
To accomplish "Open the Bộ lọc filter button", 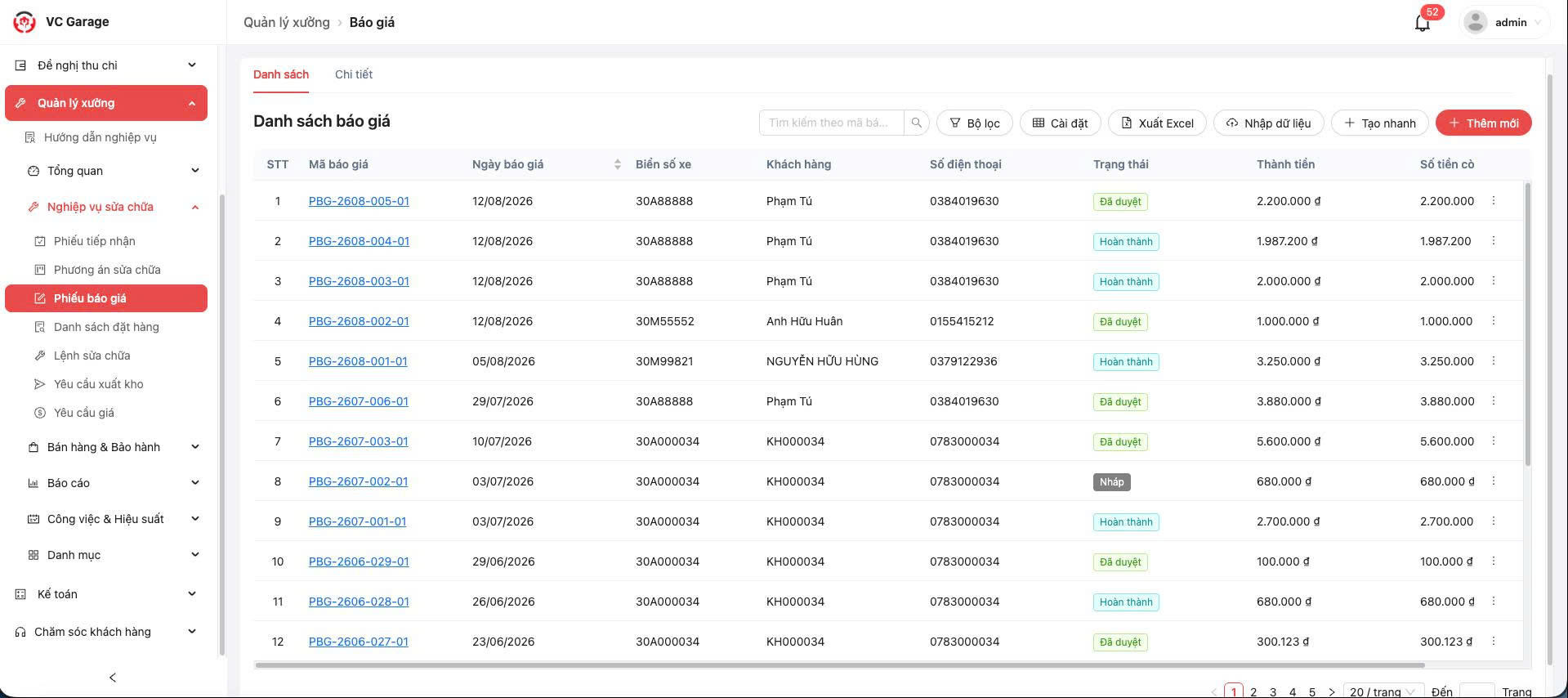I will (975, 123).
